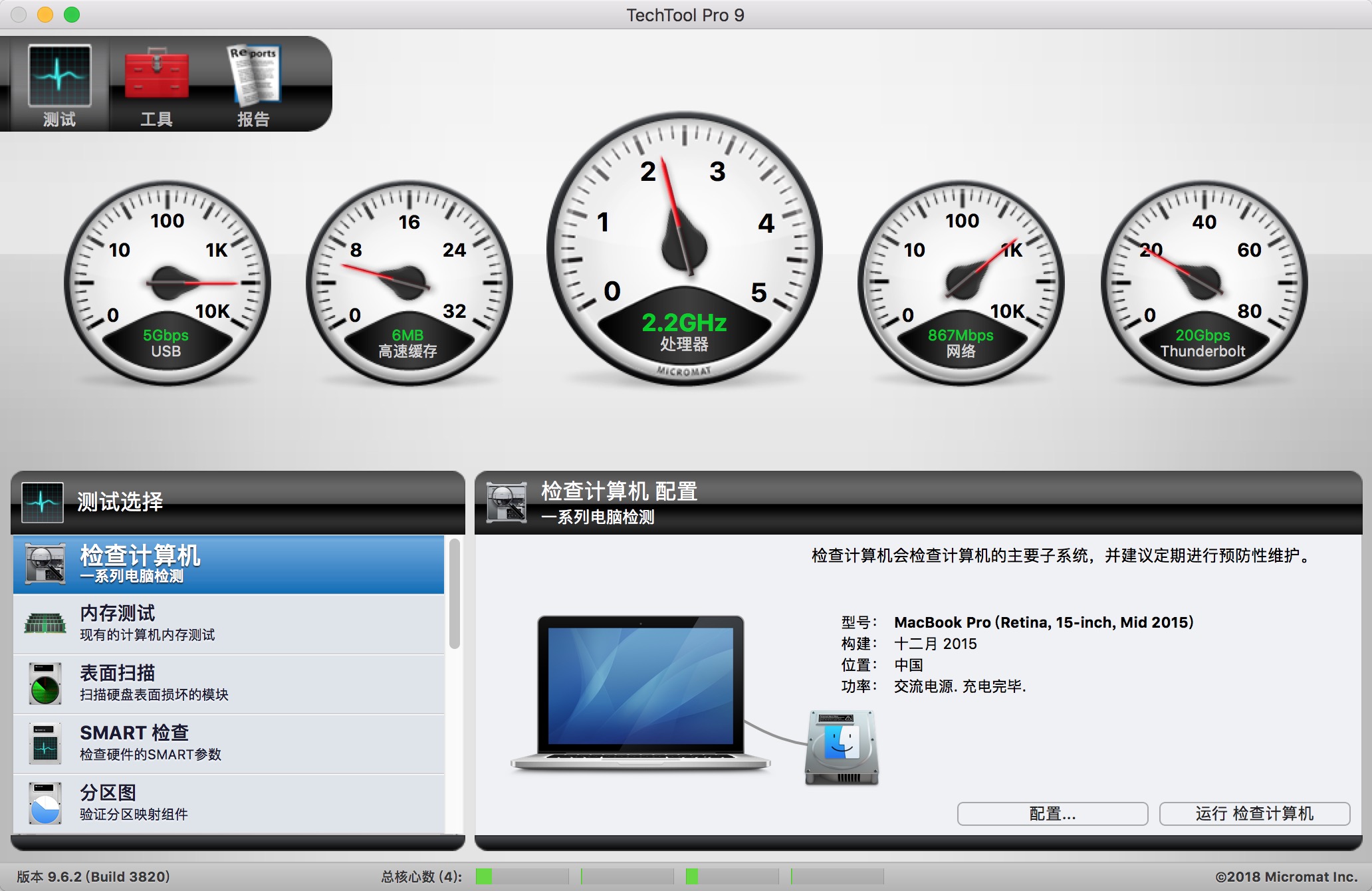Click the 测试选择 header pulse icon
Screen dimensions: 1372x891
43,502
